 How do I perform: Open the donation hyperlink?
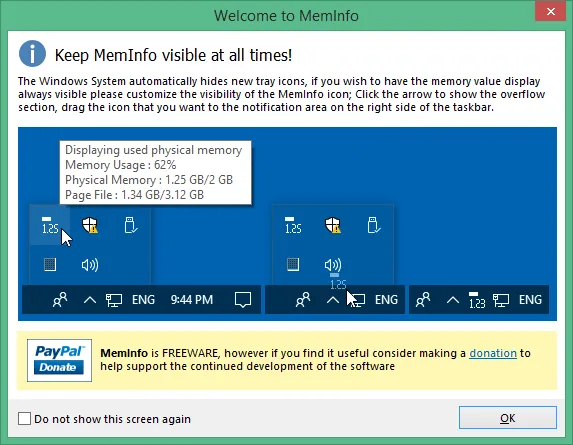[x=493, y=353]
